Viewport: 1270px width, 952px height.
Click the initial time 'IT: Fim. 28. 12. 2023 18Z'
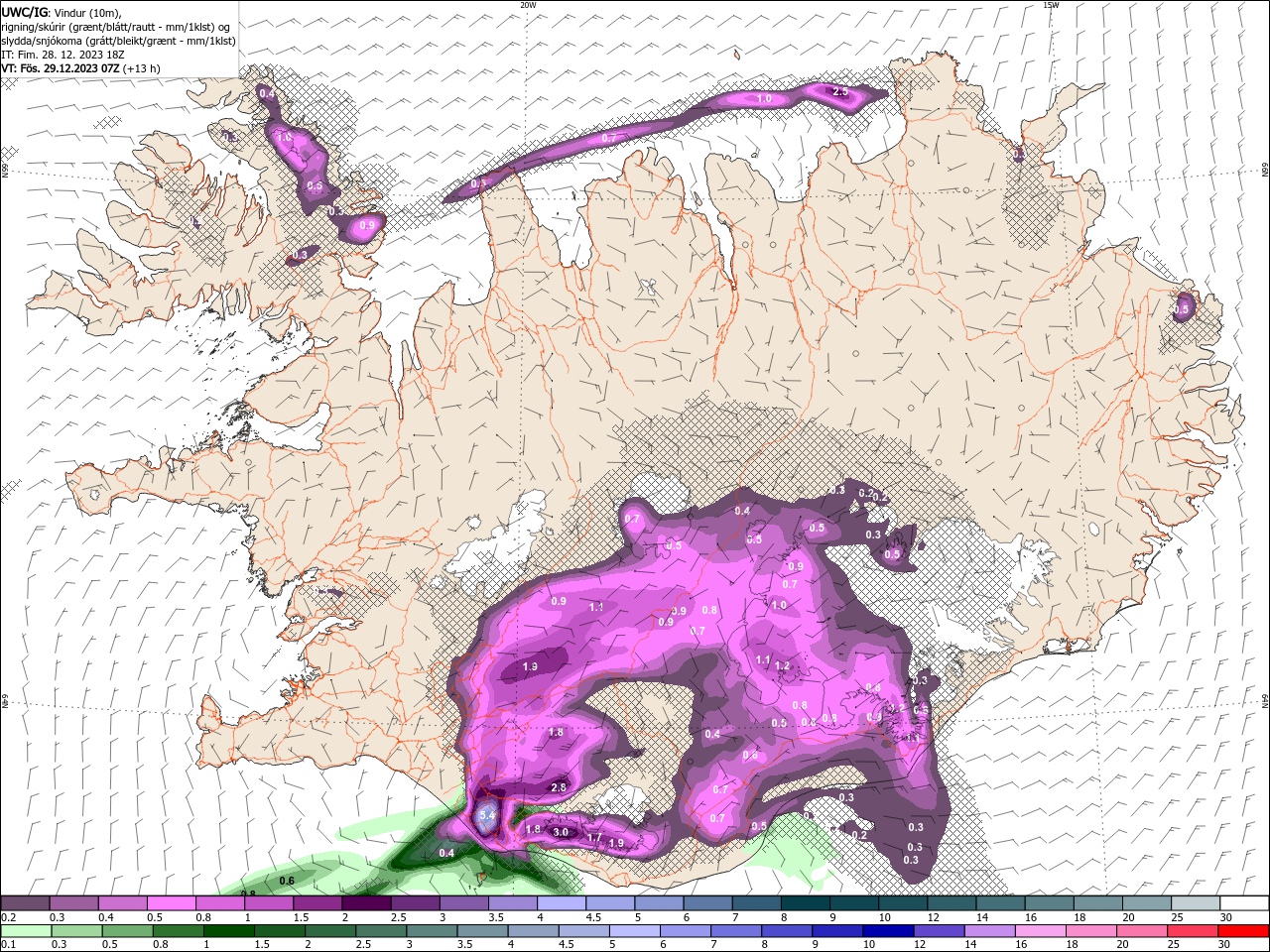[x=63, y=55]
